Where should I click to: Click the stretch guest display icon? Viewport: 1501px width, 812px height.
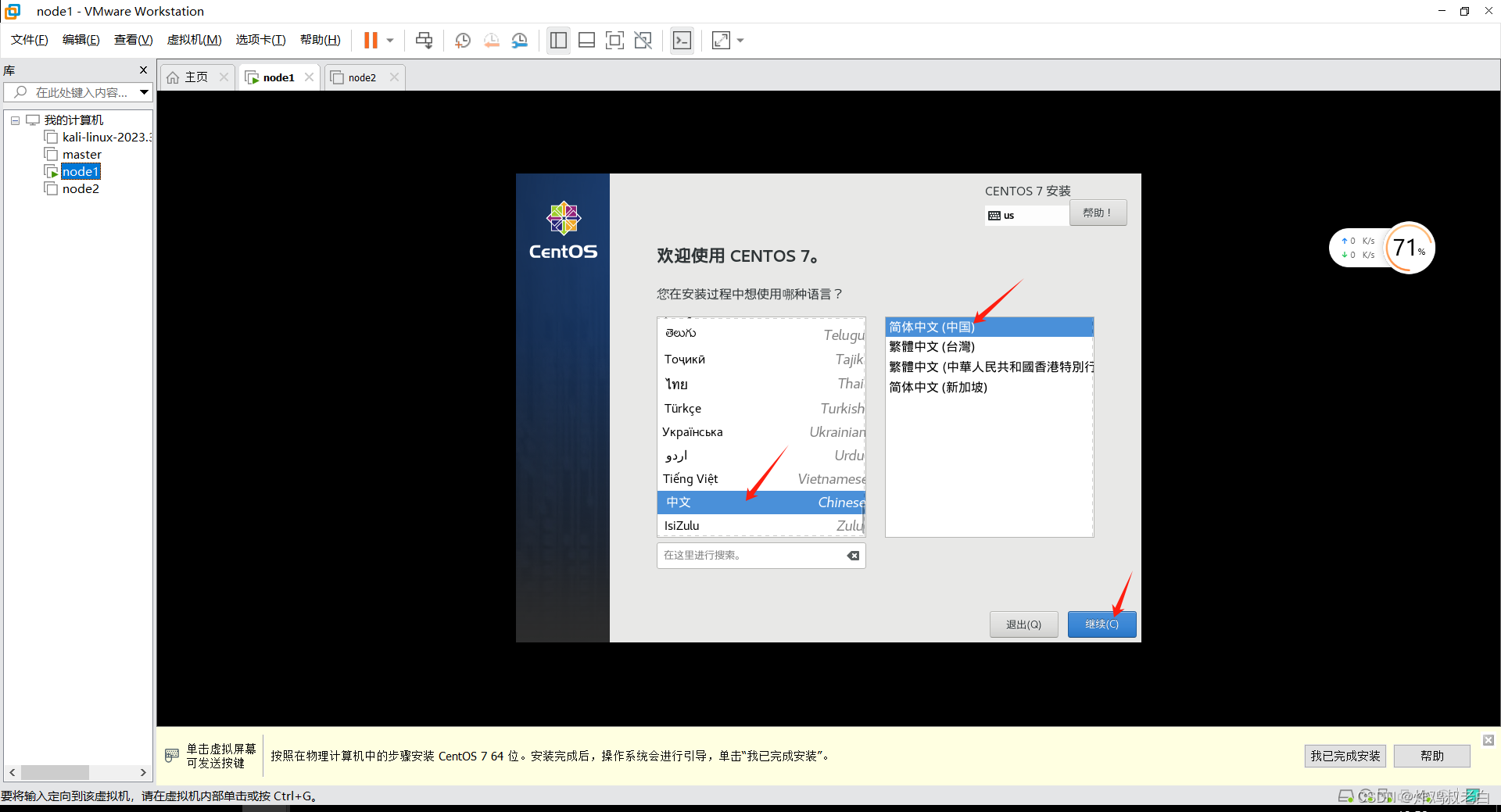click(721, 41)
